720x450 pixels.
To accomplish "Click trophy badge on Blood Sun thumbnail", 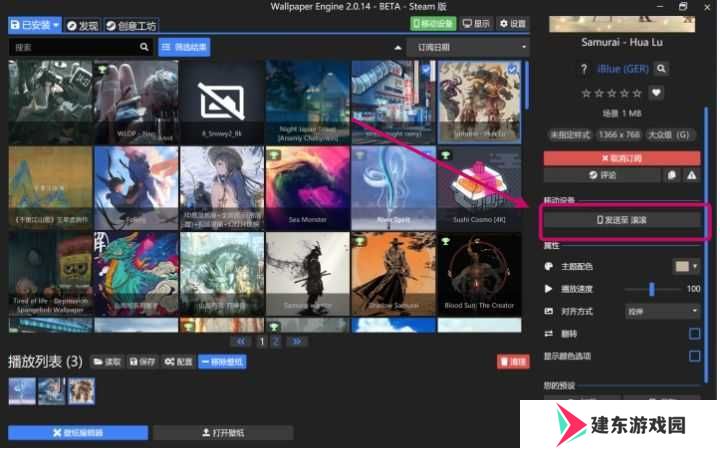I will 445,241.
